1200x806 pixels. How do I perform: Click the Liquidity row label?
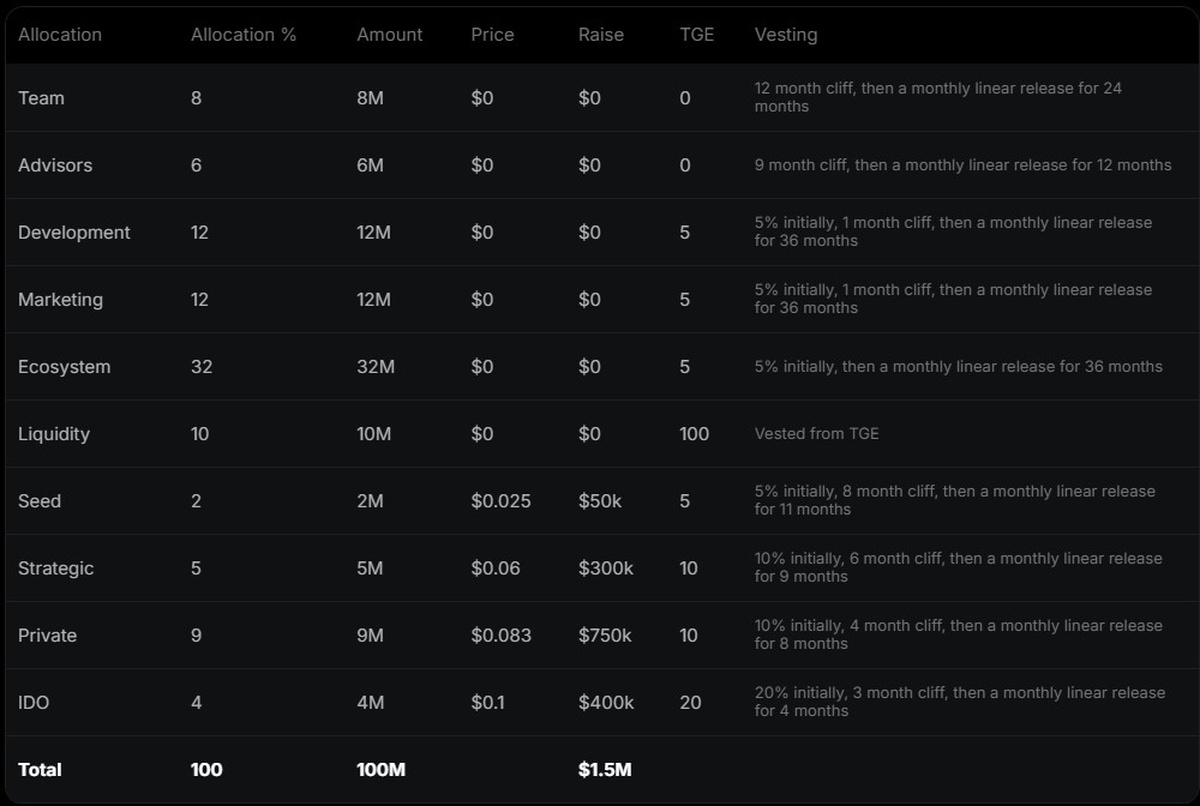(x=54, y=434)
